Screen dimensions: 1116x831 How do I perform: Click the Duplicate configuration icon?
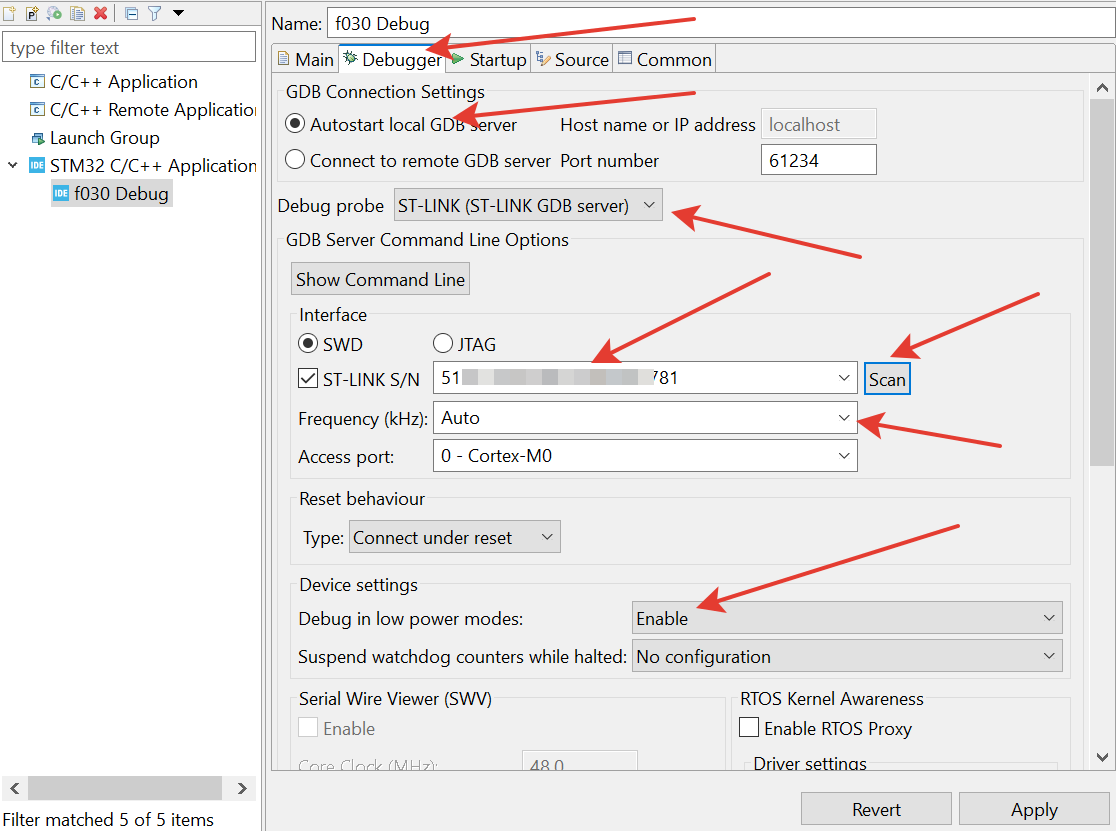(77, 13)
